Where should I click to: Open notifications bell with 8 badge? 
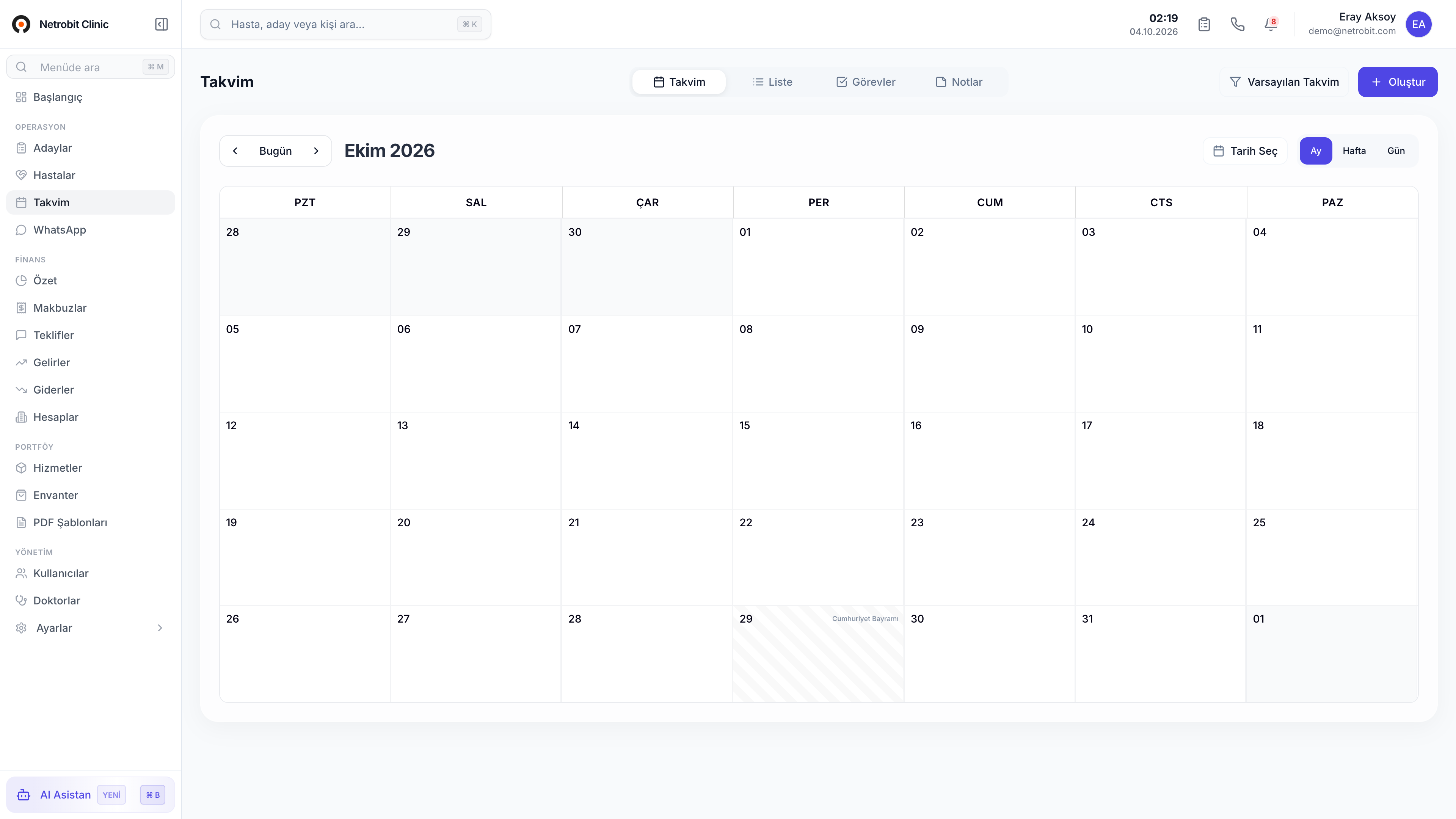click(1271, 24)
